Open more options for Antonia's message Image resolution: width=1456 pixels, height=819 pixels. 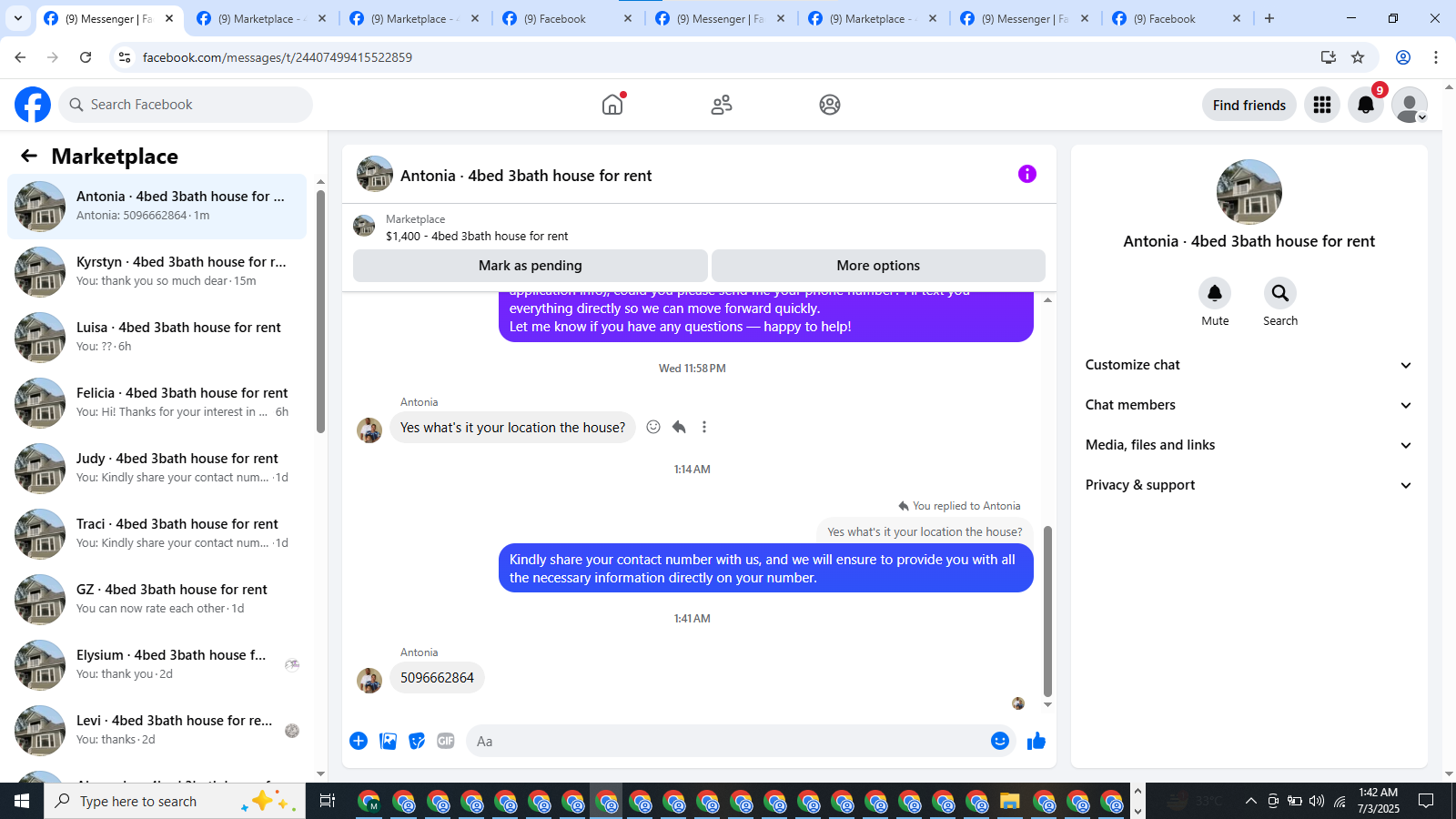pos(704,427)
